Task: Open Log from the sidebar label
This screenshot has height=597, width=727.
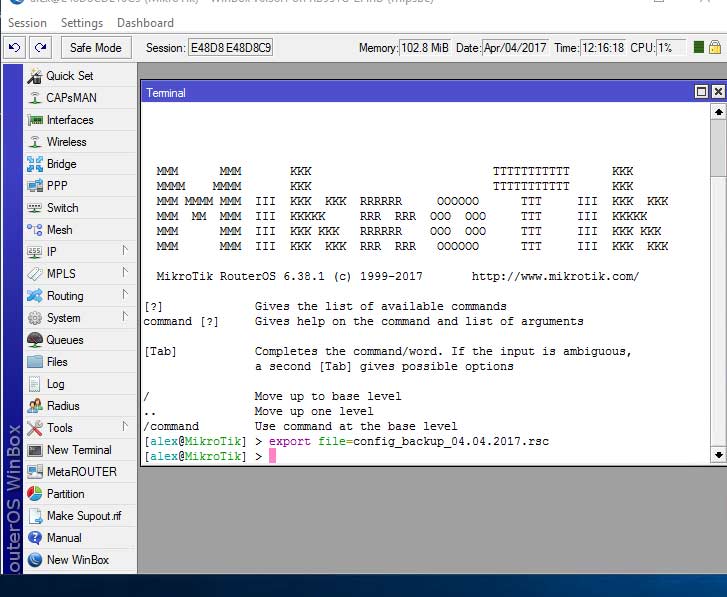Action: (56, 384)
